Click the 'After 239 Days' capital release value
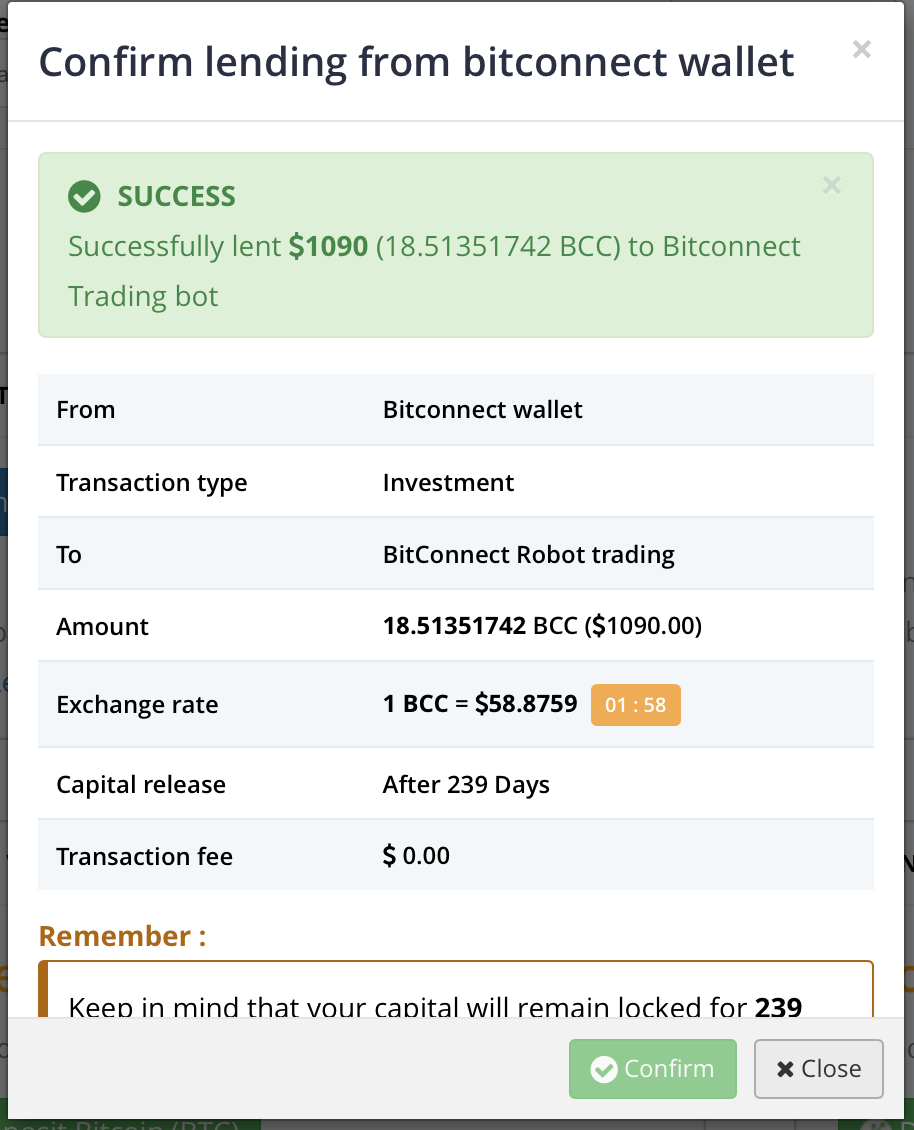Screen dimensions: 914x1130 pyautogui.click(x=466, y=785)
